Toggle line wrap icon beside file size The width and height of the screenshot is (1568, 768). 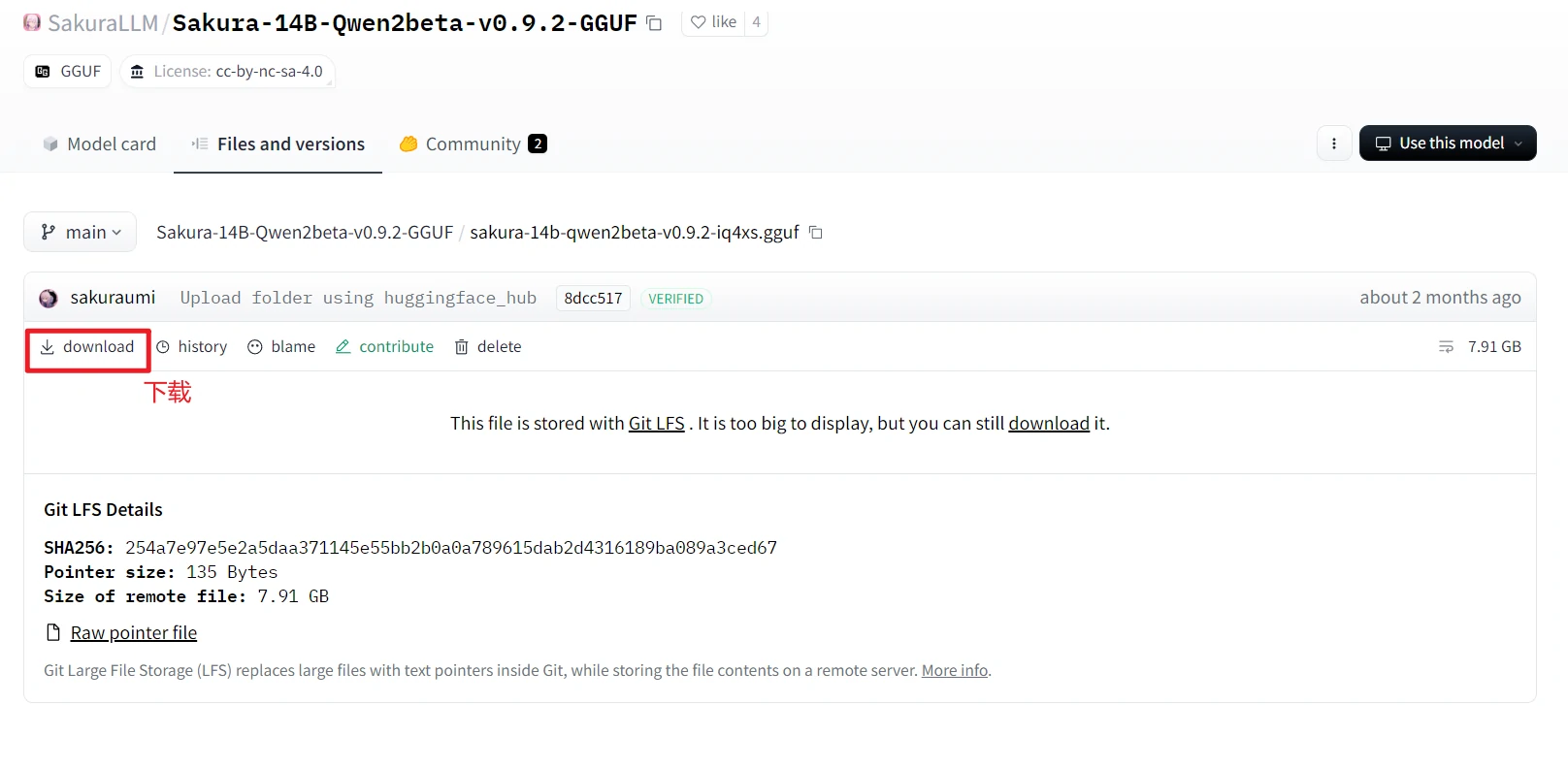click(x=1446, y=347)
